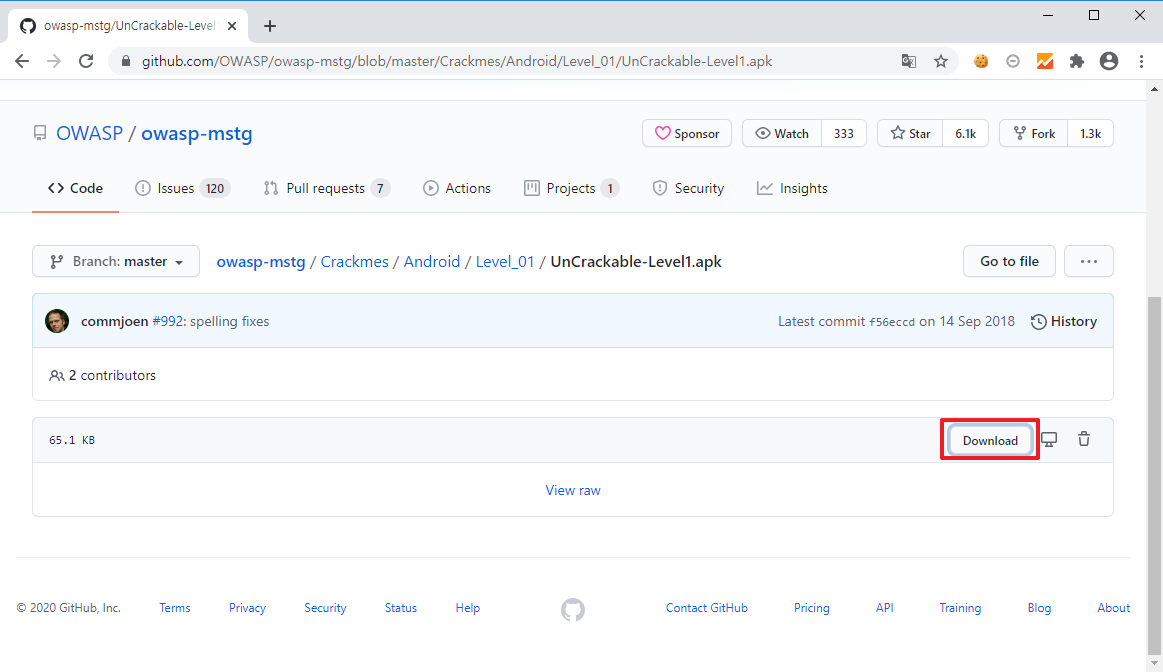Click the browser forward arrow

[x=54, y=62]
